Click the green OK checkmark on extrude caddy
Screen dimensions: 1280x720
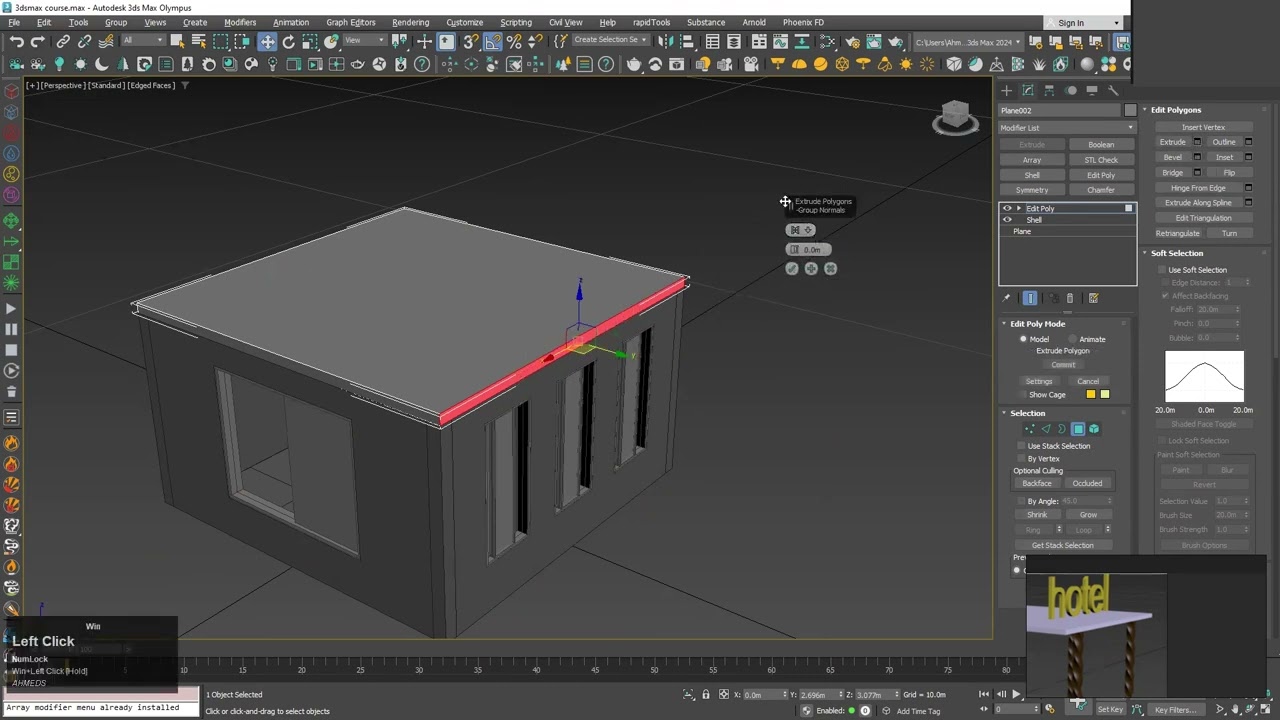pyautogui.click(x=792, y=268)
